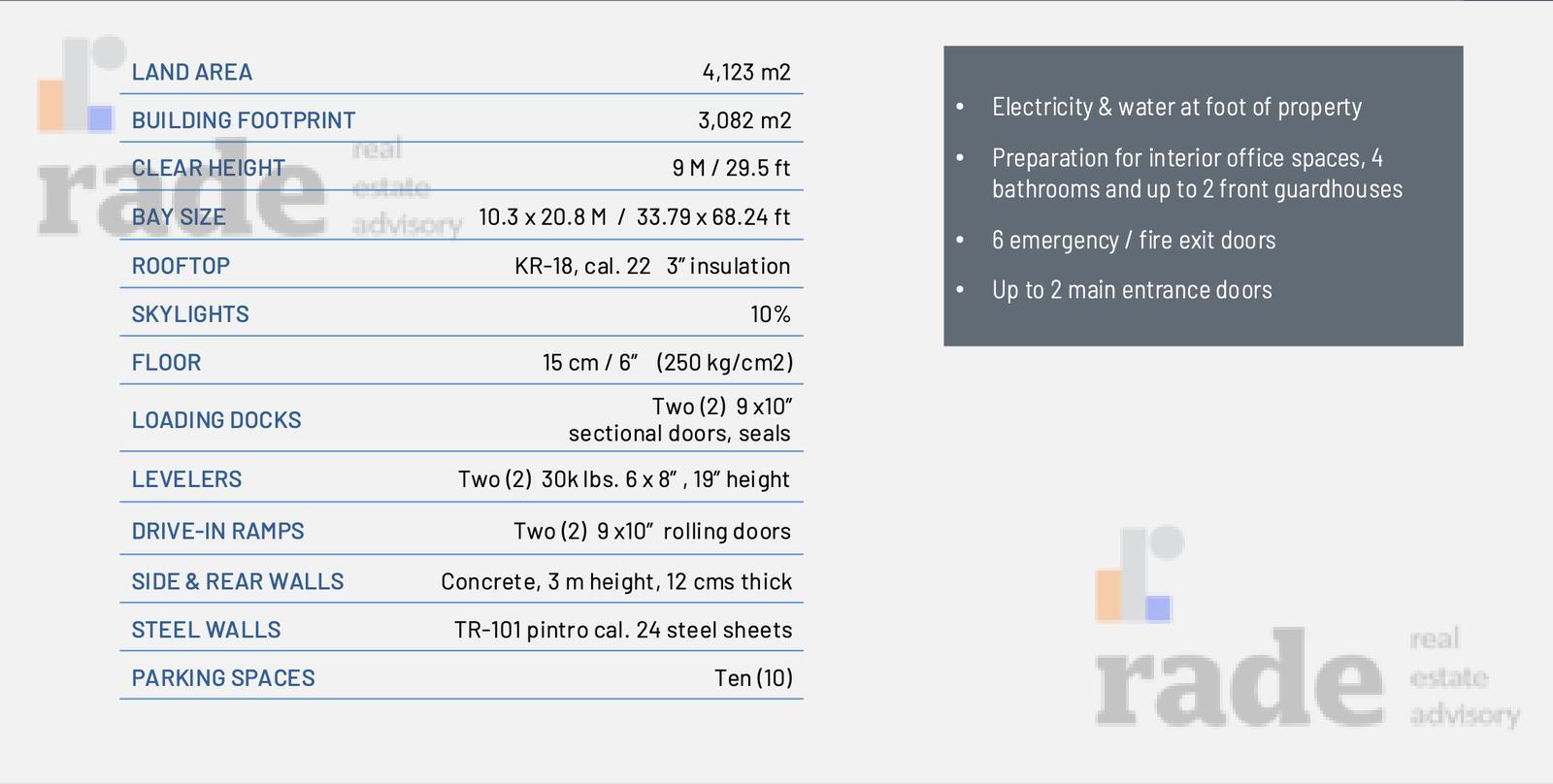
Task: Click the LOADING DOCKS label
Action: (215, 420)
